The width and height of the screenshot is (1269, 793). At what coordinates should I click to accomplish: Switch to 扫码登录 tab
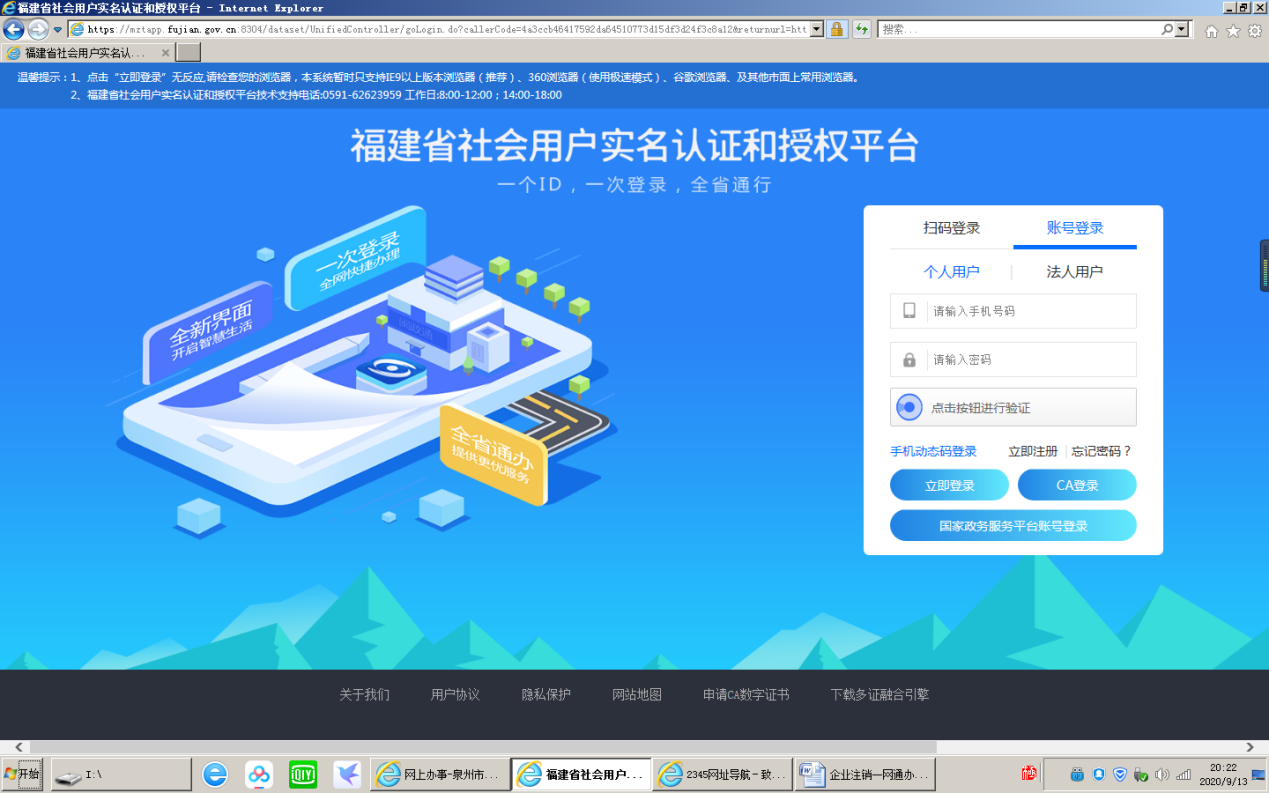(951, 228)
